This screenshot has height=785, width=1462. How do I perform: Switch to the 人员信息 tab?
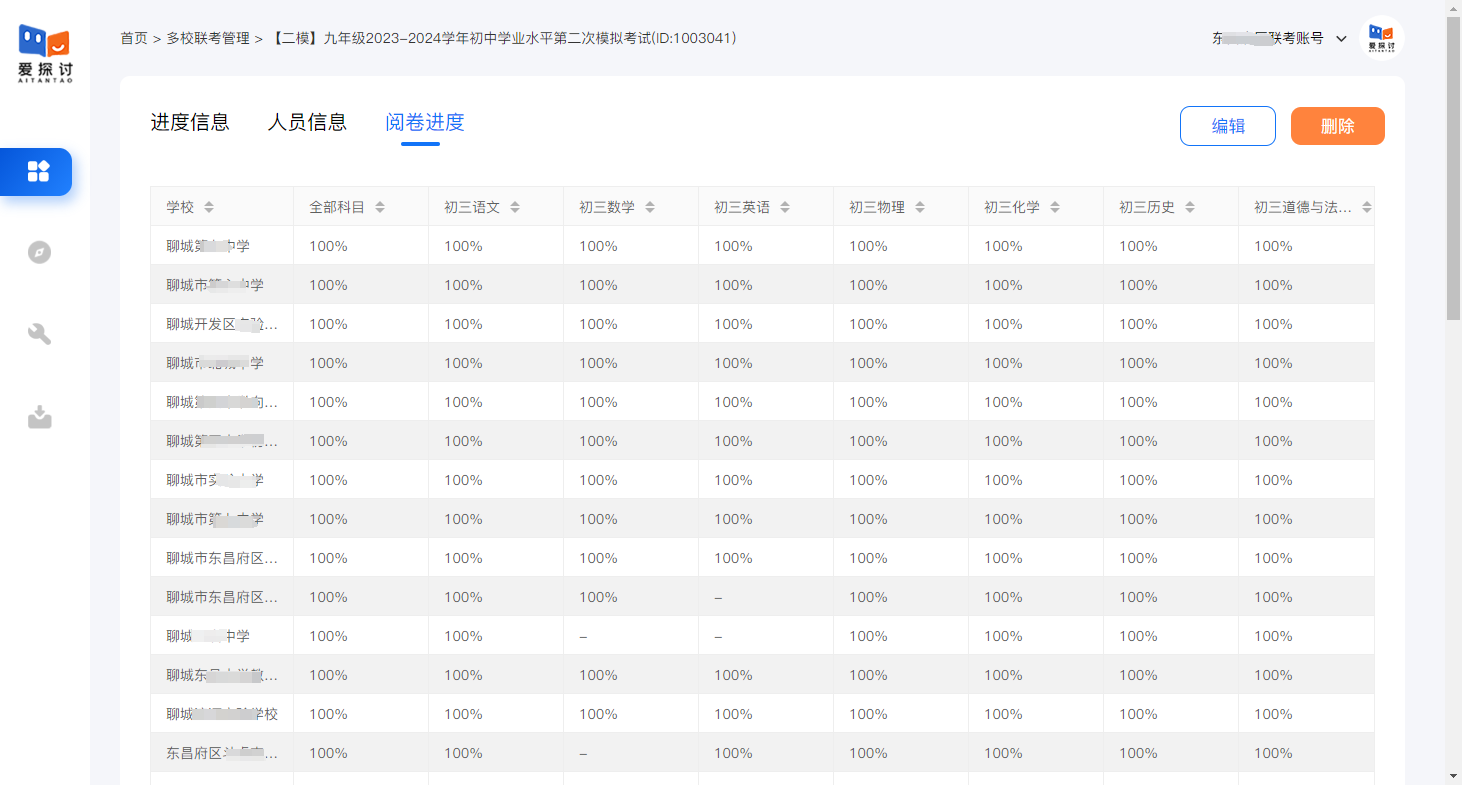(x=307, y=123)
